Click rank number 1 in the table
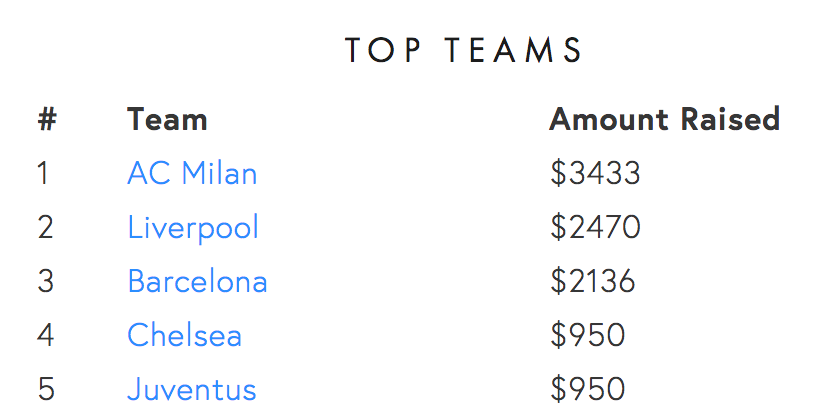 [x=43, y=173]
